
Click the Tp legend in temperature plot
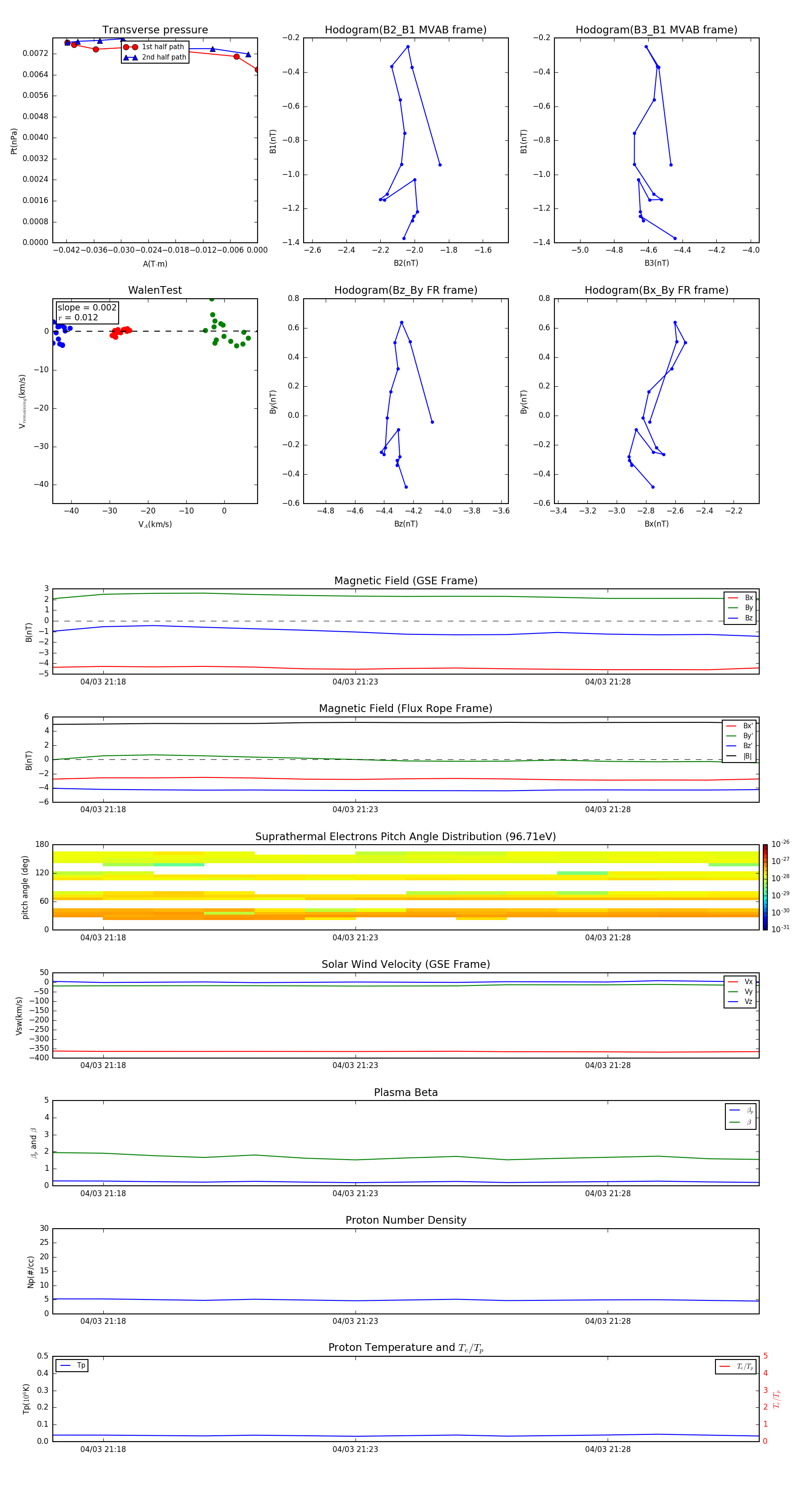tap(72, 1365)
